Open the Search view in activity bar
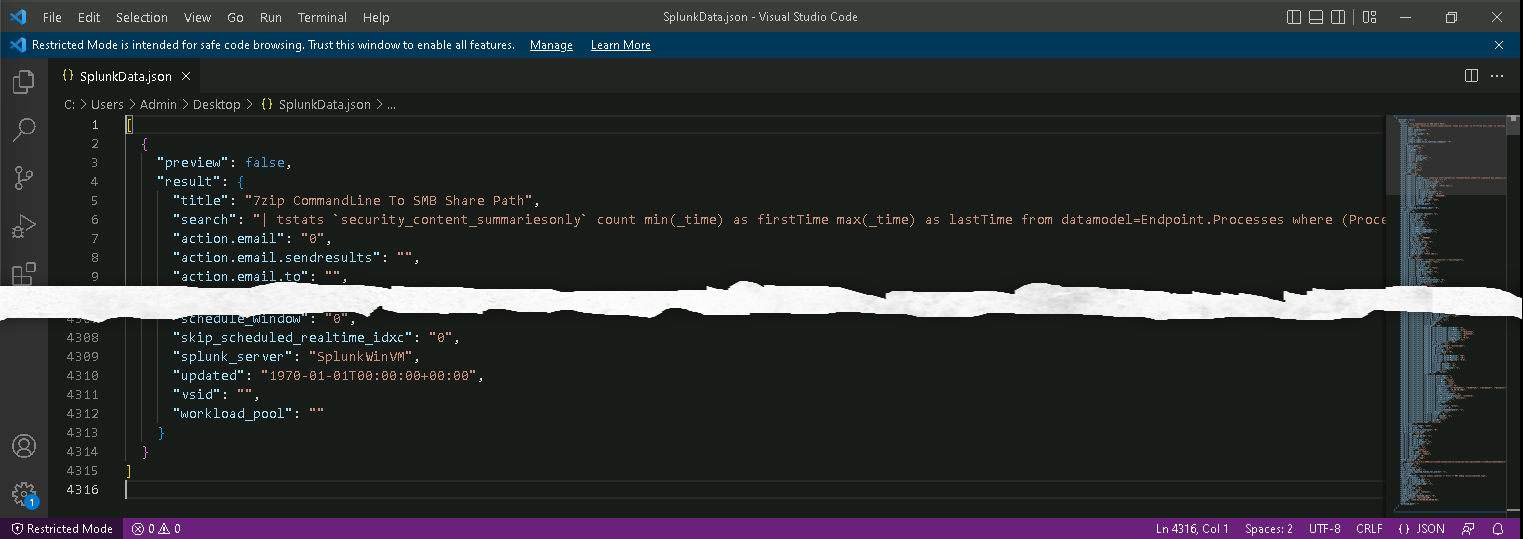Image resolution: width=1523 pixels, height=539 pixels. [24, 130]
